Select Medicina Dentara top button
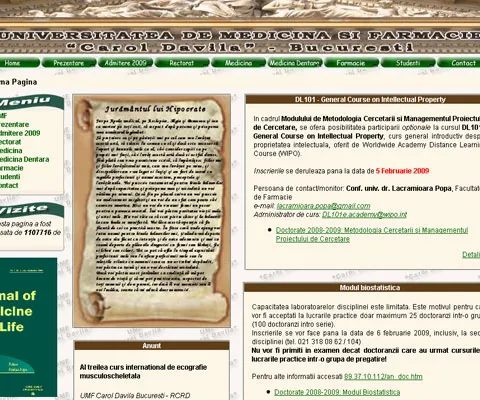Viewport: 480px width, 400px height. click(295, 63)
